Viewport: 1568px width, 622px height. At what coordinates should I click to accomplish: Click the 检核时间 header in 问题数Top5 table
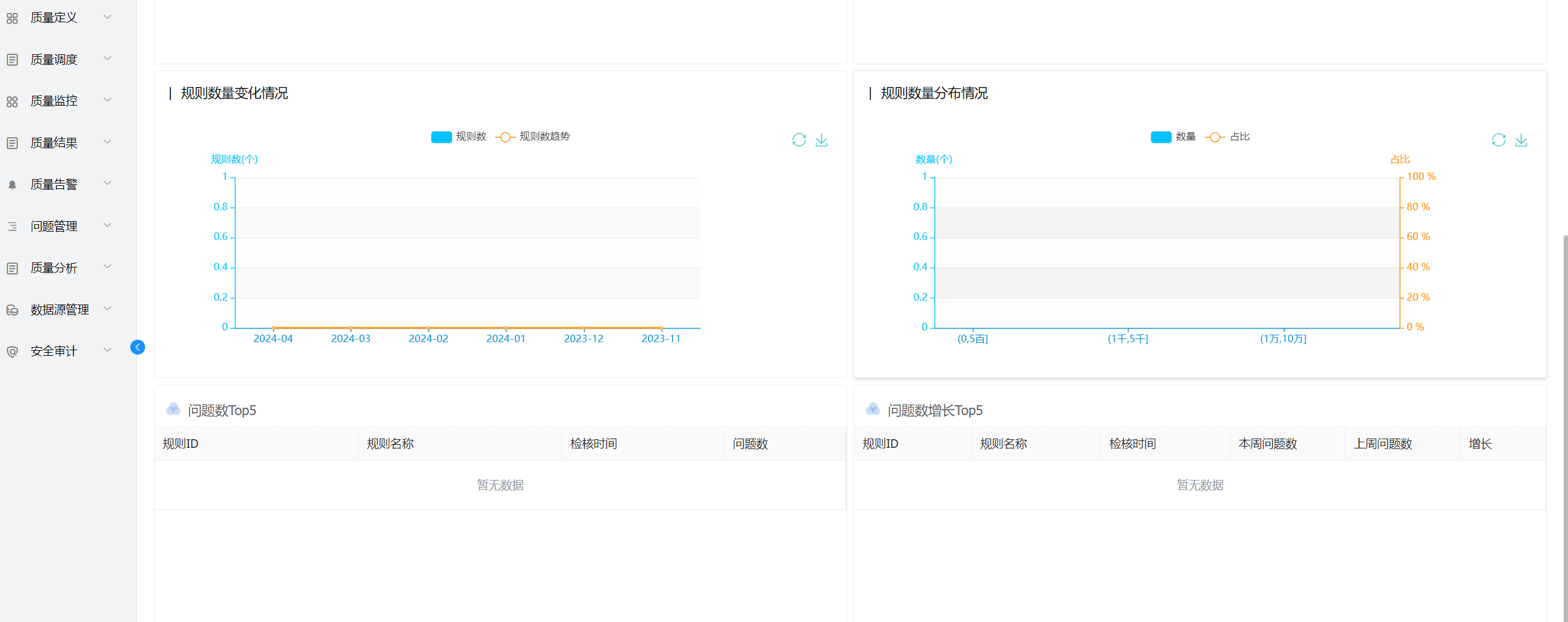tap(593, 443)
